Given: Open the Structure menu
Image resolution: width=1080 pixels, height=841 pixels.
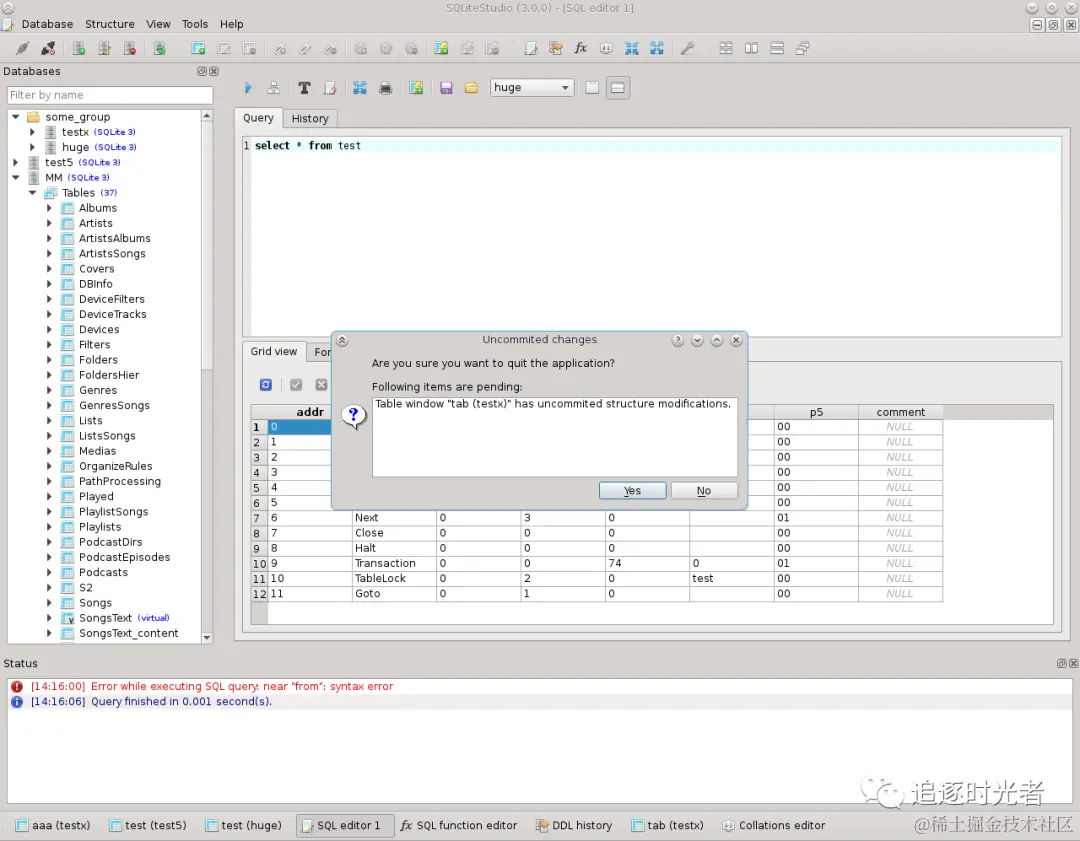Looking at the screenshot, I should click(110, 24).
